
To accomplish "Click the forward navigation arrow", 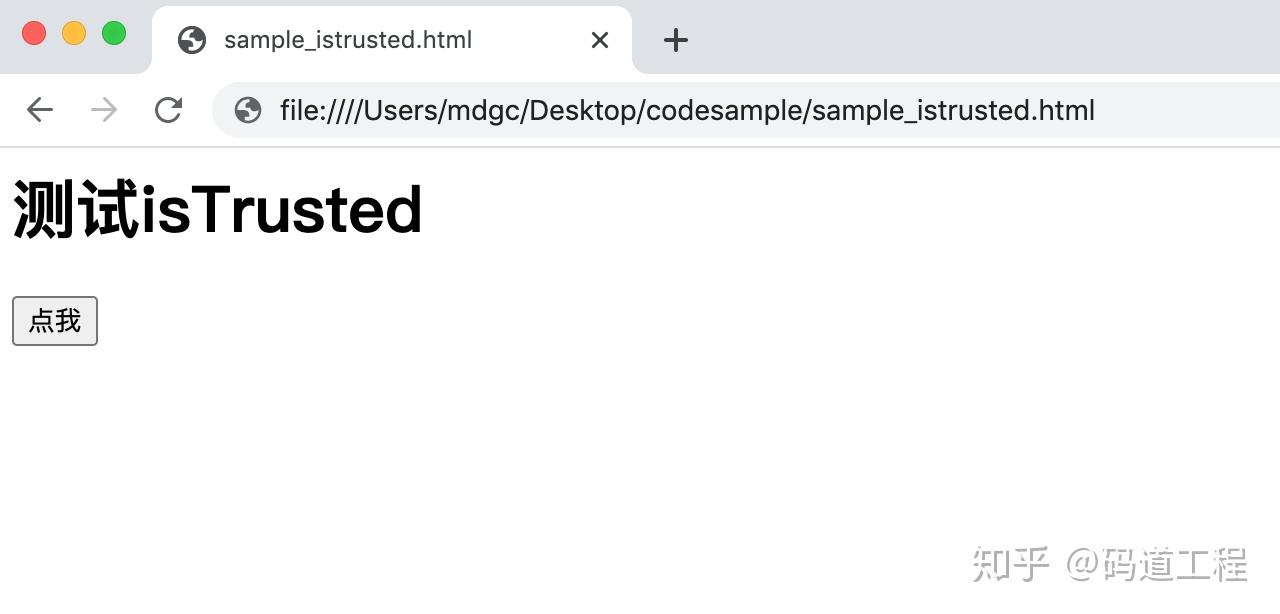I will pos(103,110).
